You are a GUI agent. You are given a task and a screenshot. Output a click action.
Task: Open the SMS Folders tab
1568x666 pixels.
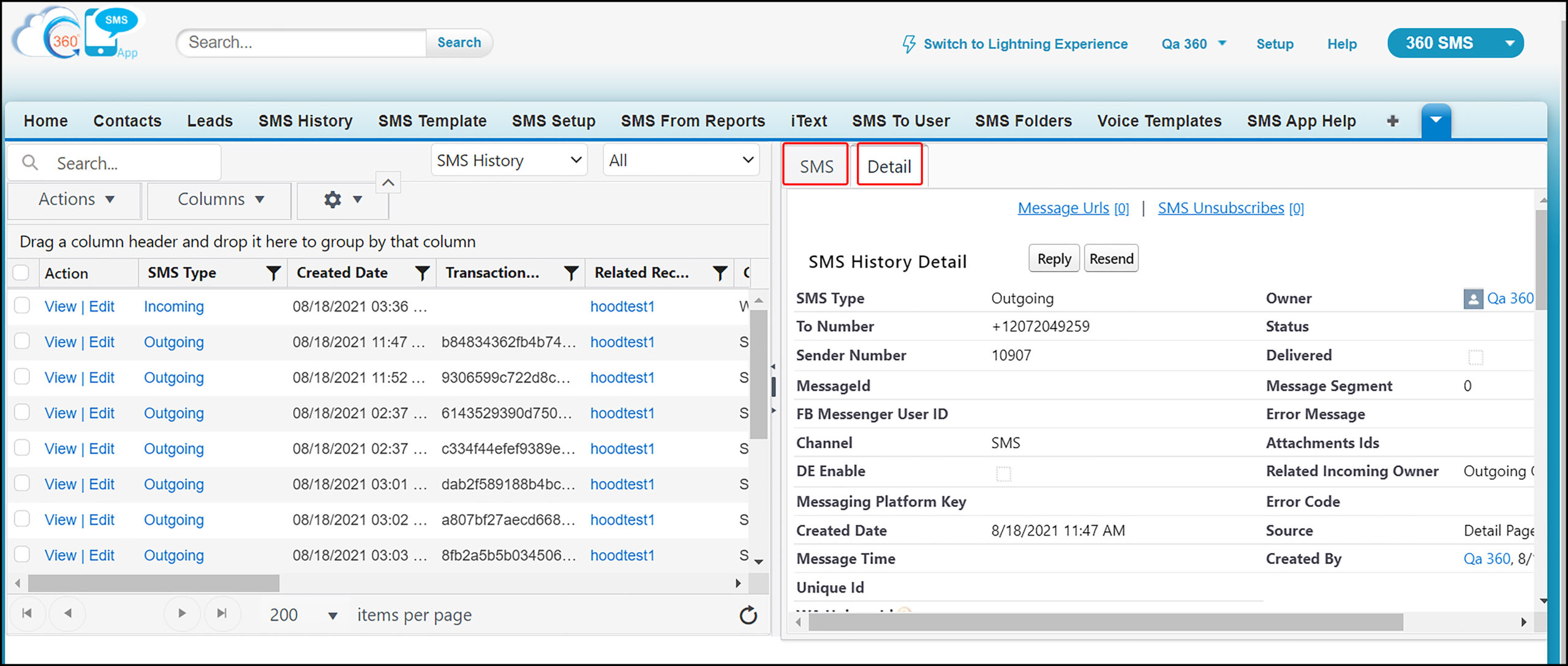[x=1023, y=121]
